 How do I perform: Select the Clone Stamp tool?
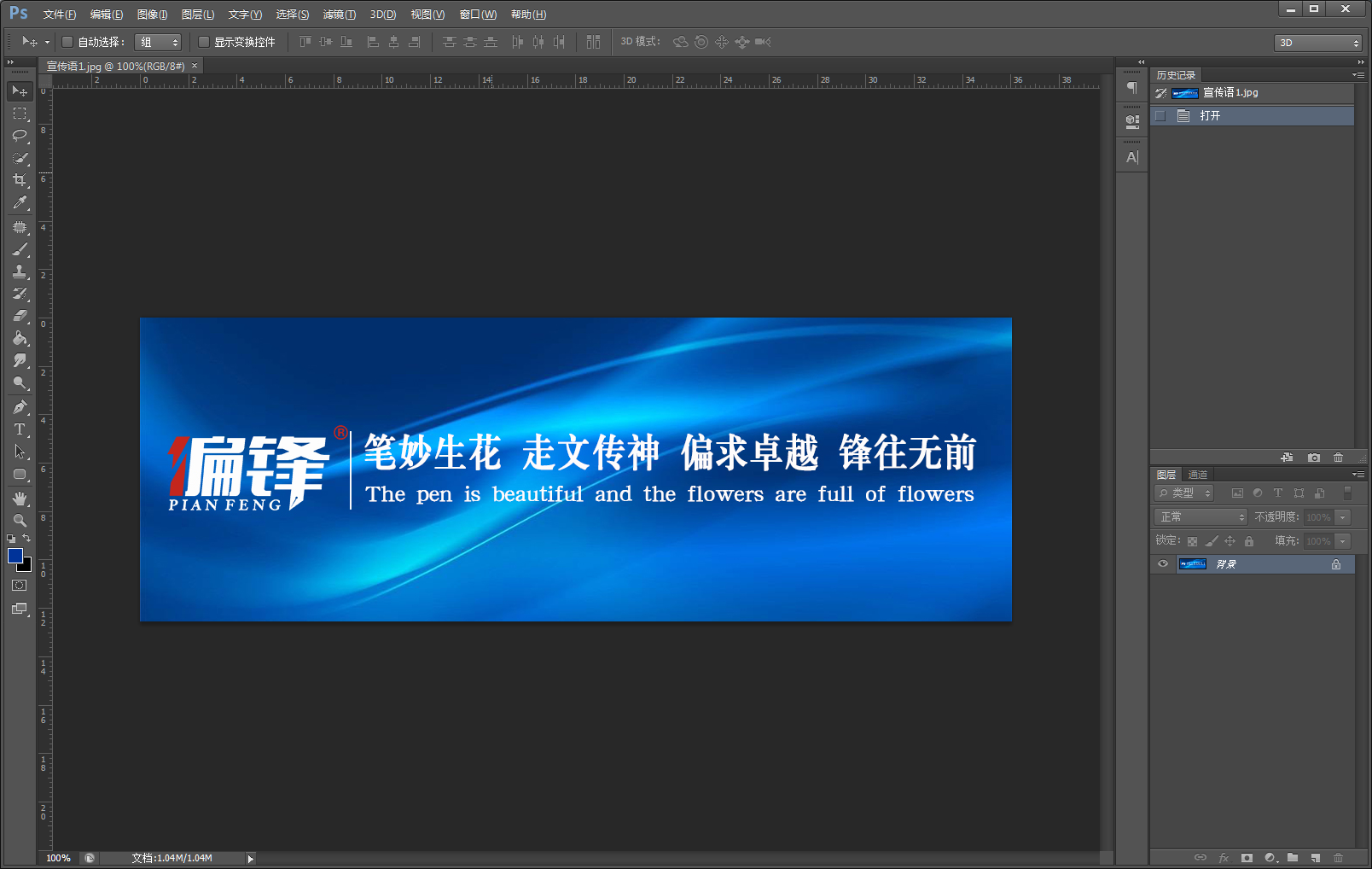(x=20, y=271)
